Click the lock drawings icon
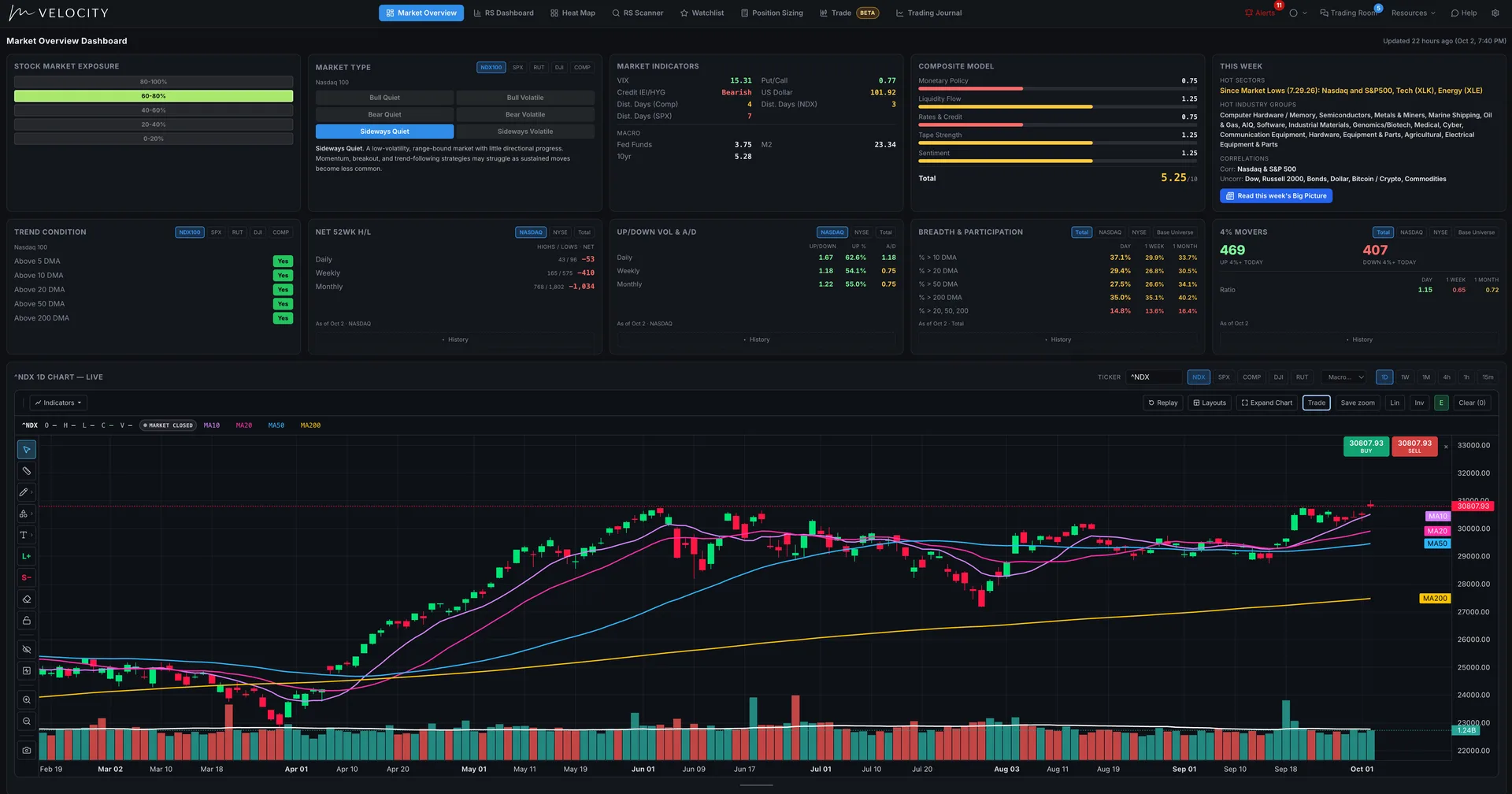The image size is (1512, 794). click(26, 621)
